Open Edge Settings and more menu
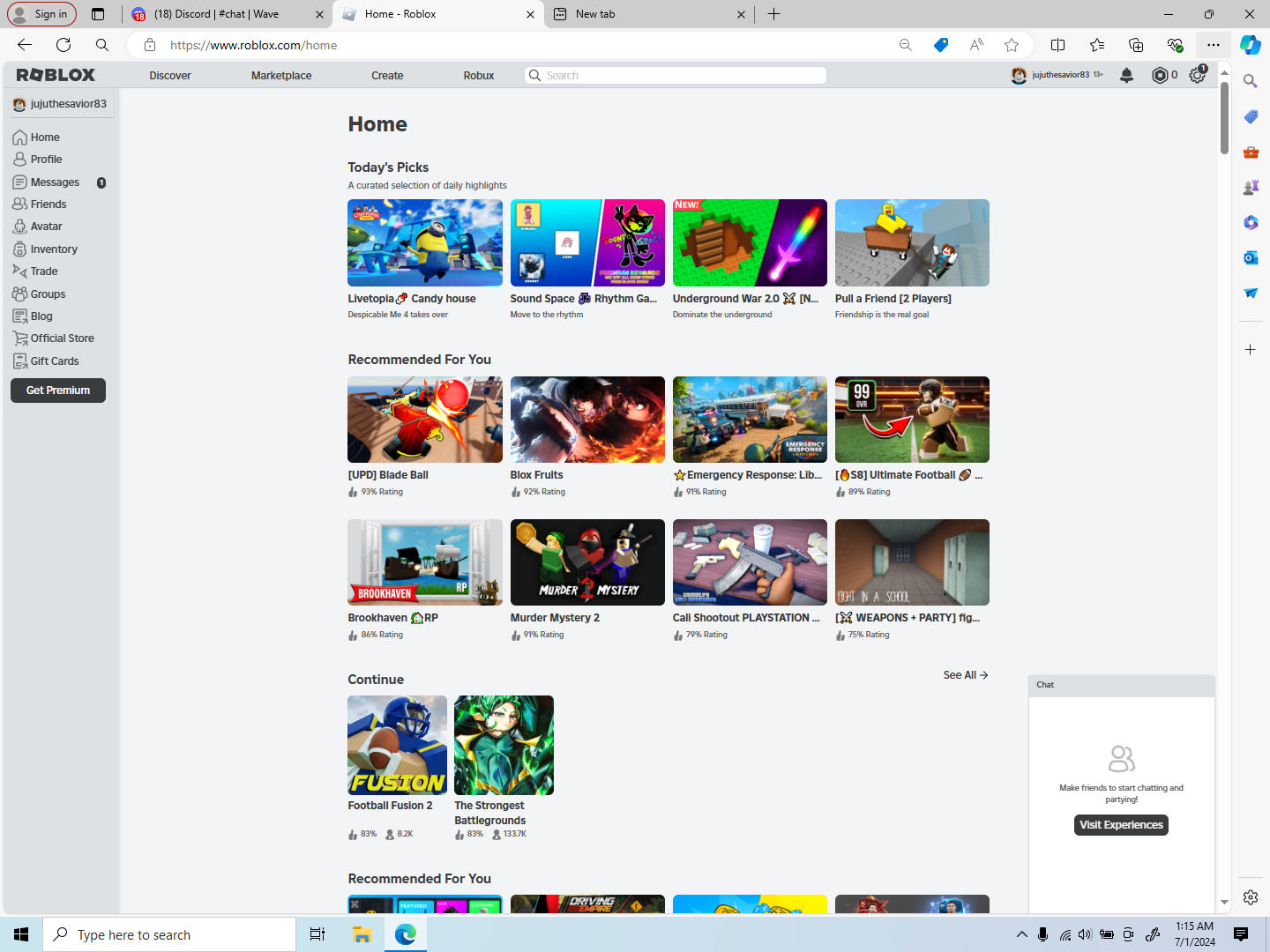The height and width of the screenshot is (952, 1270). [1214, 45]
